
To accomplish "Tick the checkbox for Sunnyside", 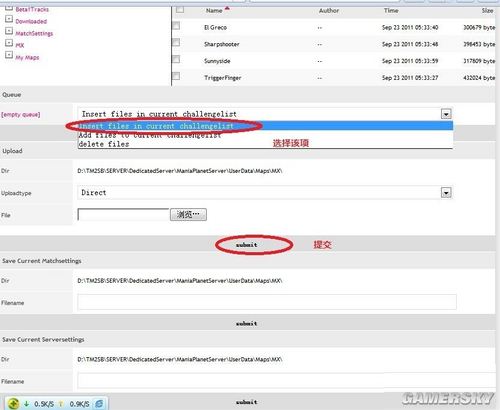I will pyautogui.click(x=176, y=59).
